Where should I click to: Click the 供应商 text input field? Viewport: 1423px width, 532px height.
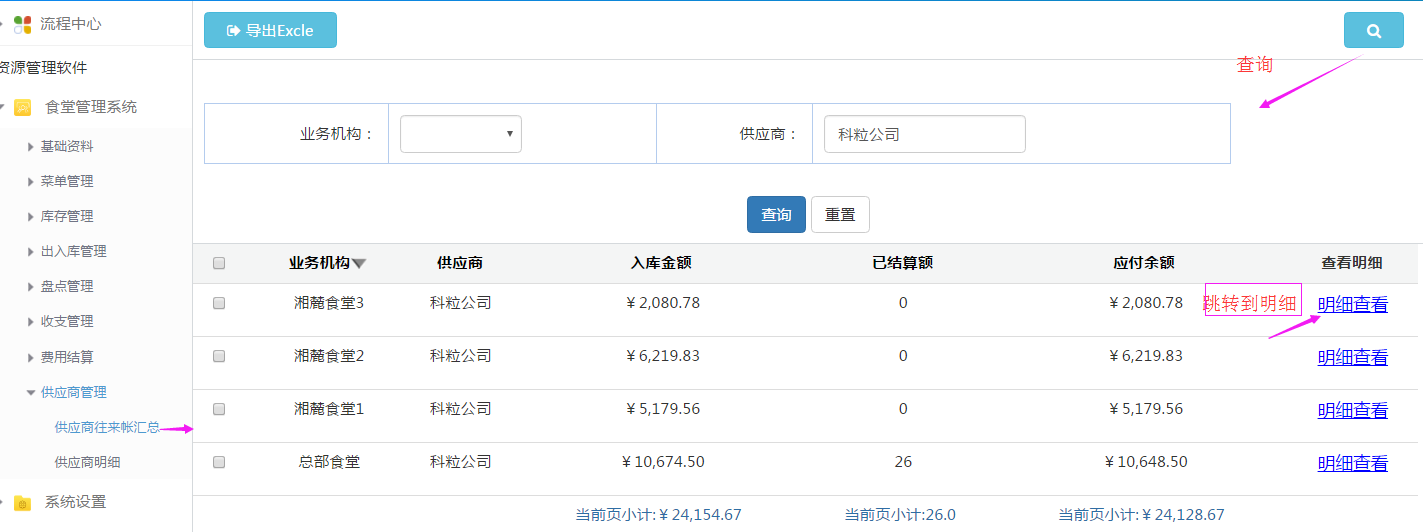[924, 134]
